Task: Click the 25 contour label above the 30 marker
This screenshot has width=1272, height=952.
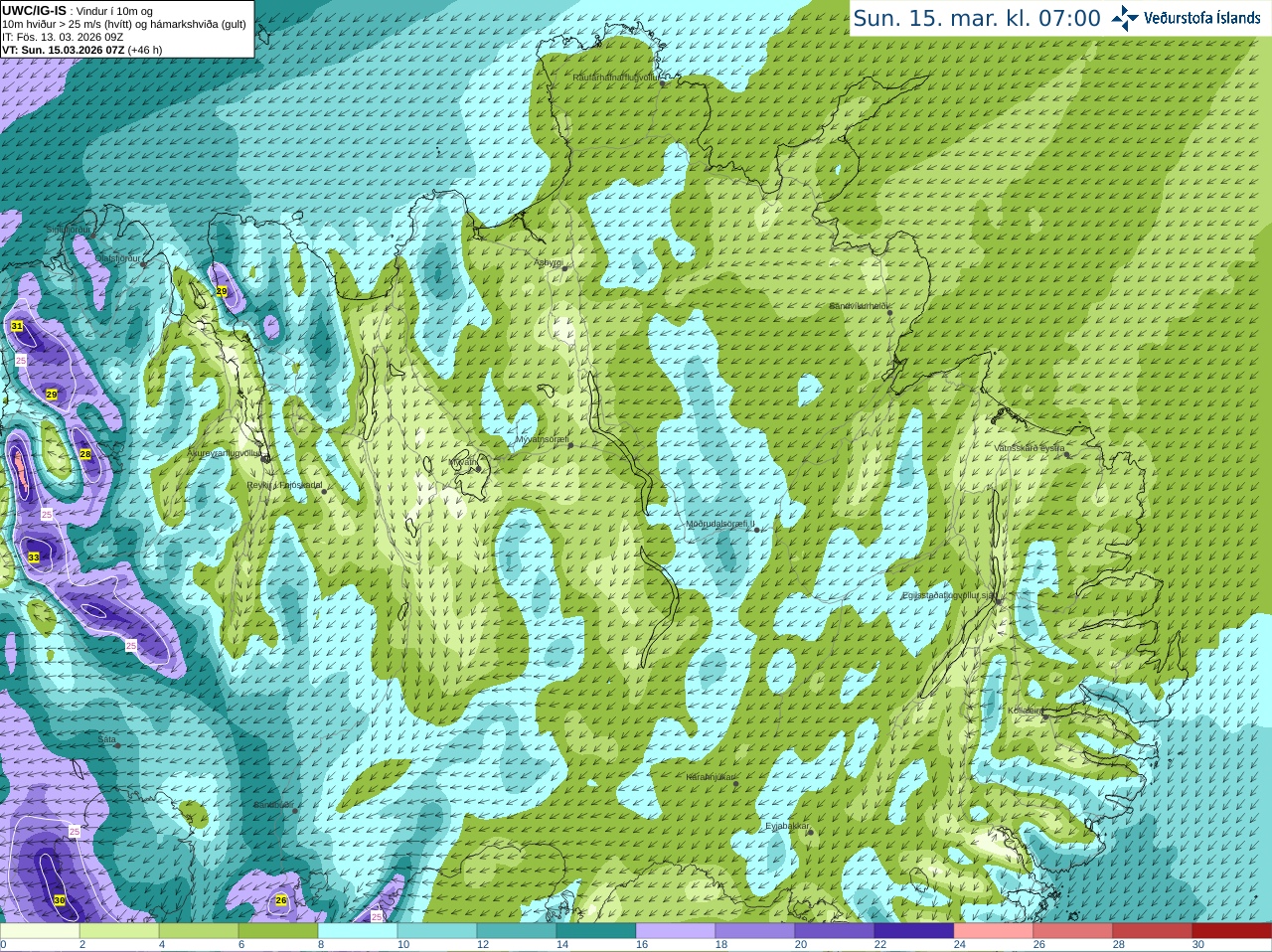Action: (74, 831)
